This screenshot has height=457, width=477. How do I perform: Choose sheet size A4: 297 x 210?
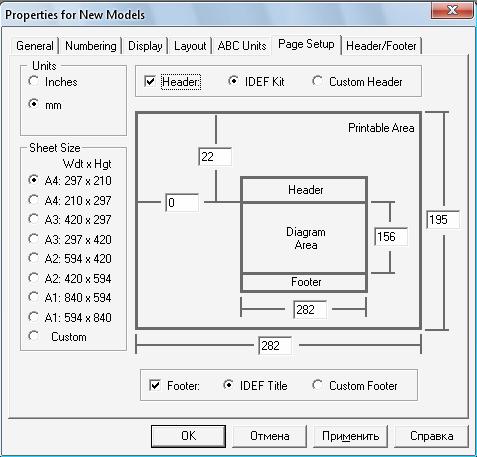[x=70, y=181]
